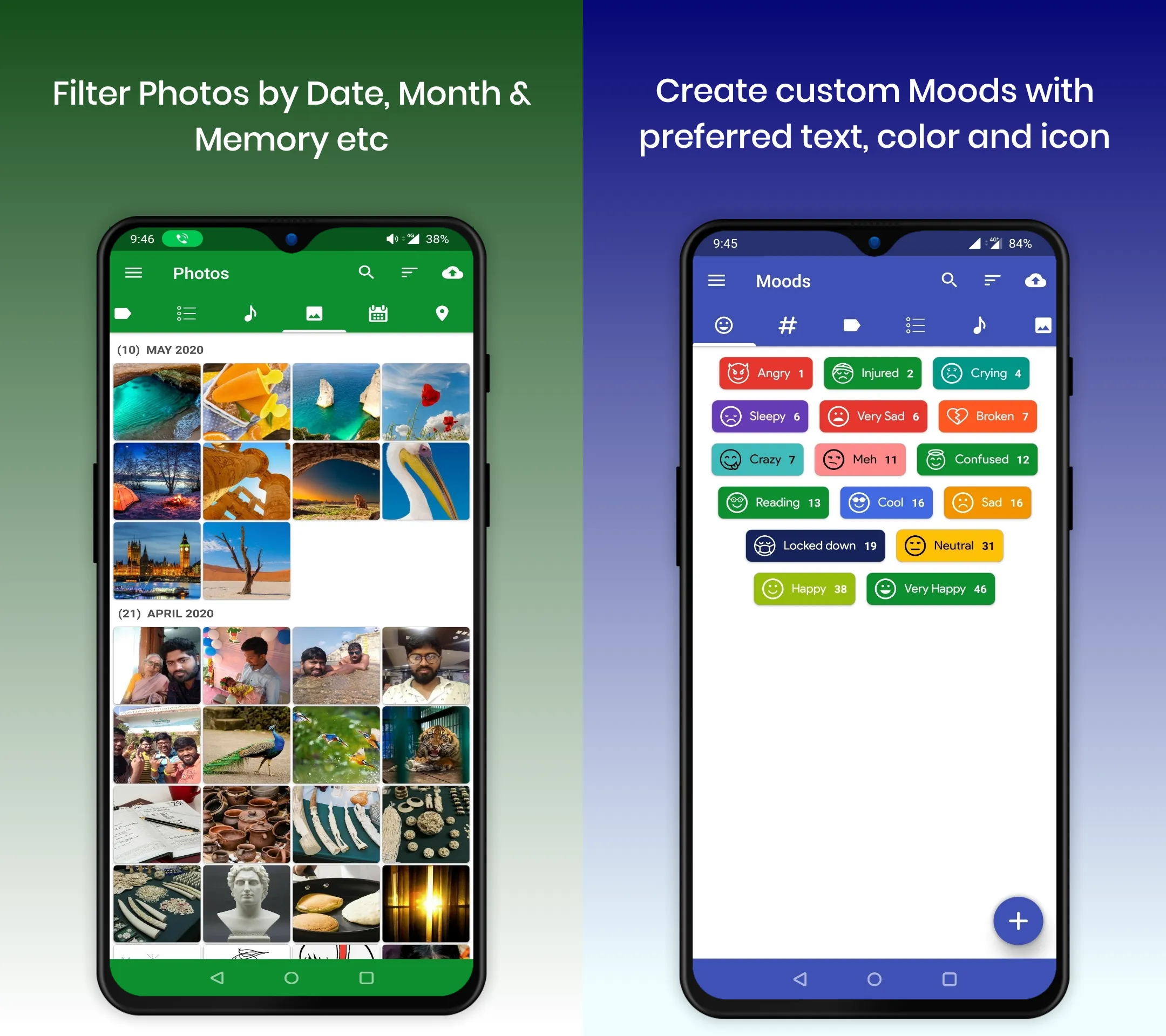Expand the Neutral mood entry
This screenshot has height=1036, width=1166.
point(960,545)
